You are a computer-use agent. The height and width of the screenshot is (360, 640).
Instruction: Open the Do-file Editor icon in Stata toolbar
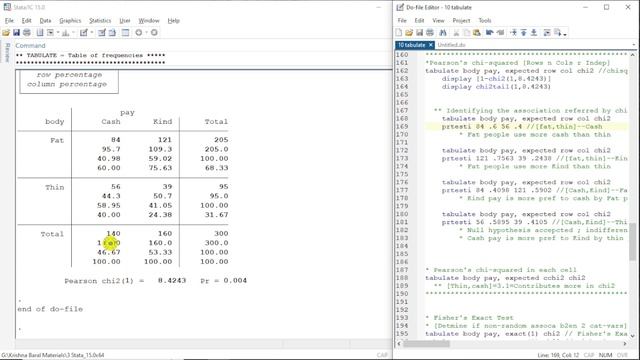[x=84, y=33]
